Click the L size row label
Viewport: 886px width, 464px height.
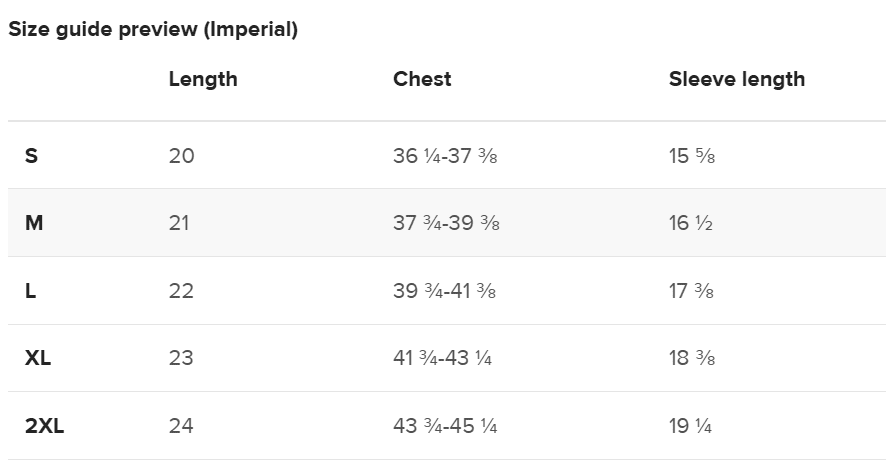(30, 290)
